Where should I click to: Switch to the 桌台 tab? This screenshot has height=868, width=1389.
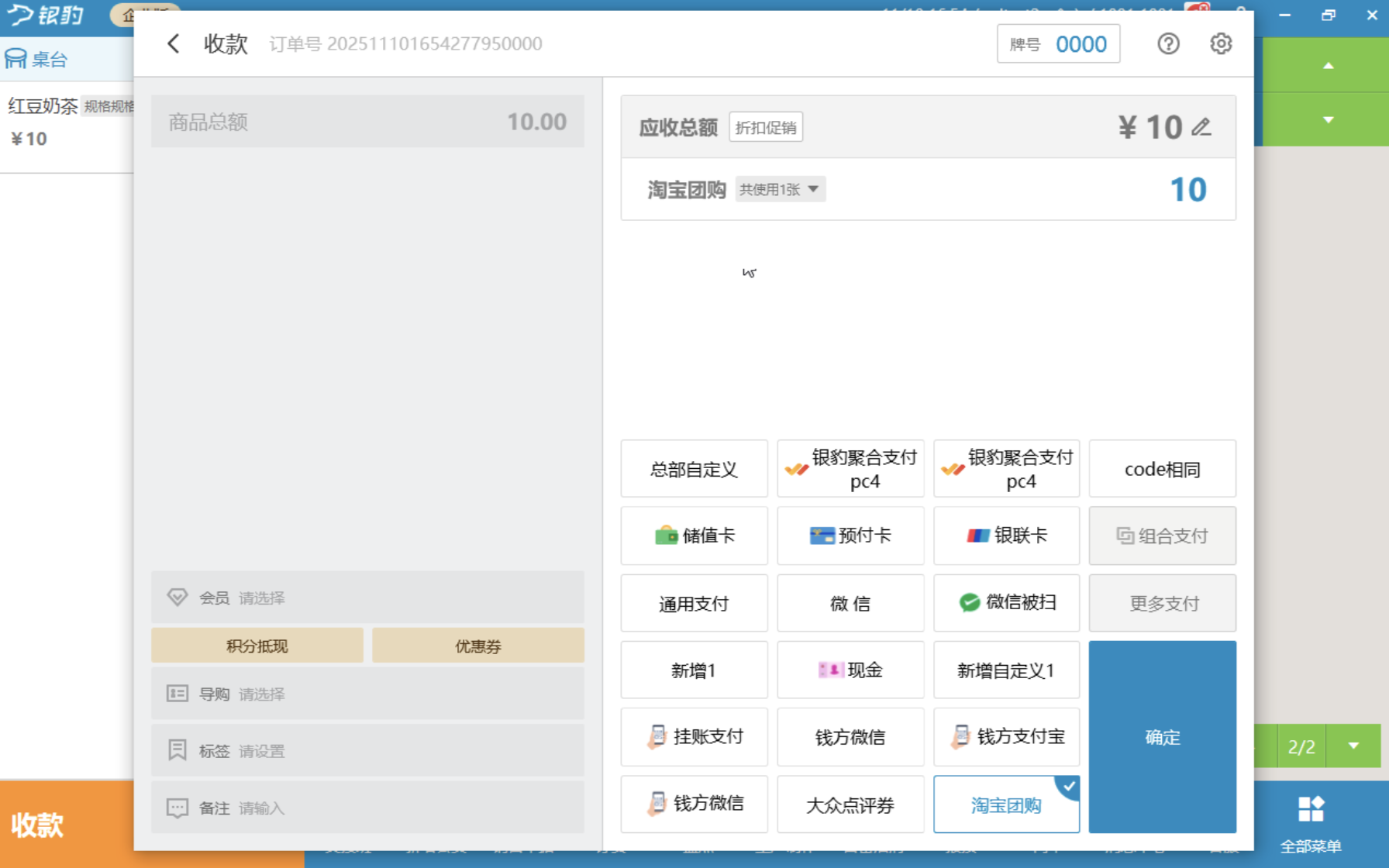[x=37, y=59]
